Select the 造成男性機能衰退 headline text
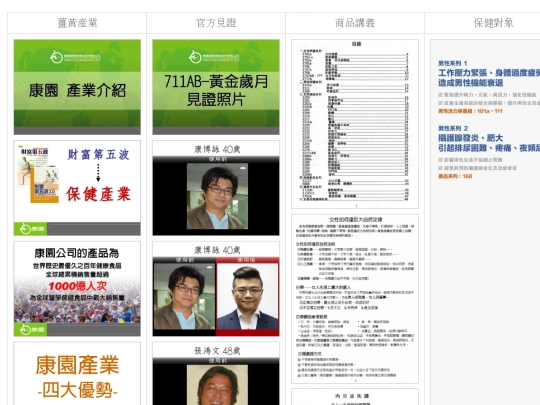Viewport: 540px width, 405px height. click(470, 83)
